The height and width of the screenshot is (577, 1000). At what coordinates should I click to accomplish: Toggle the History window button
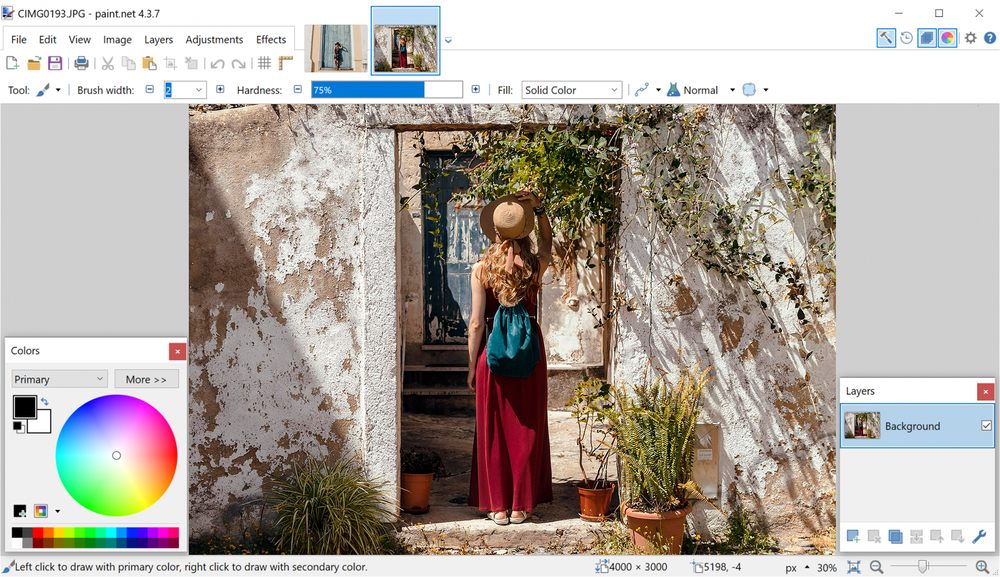click(x=906, y=38)
